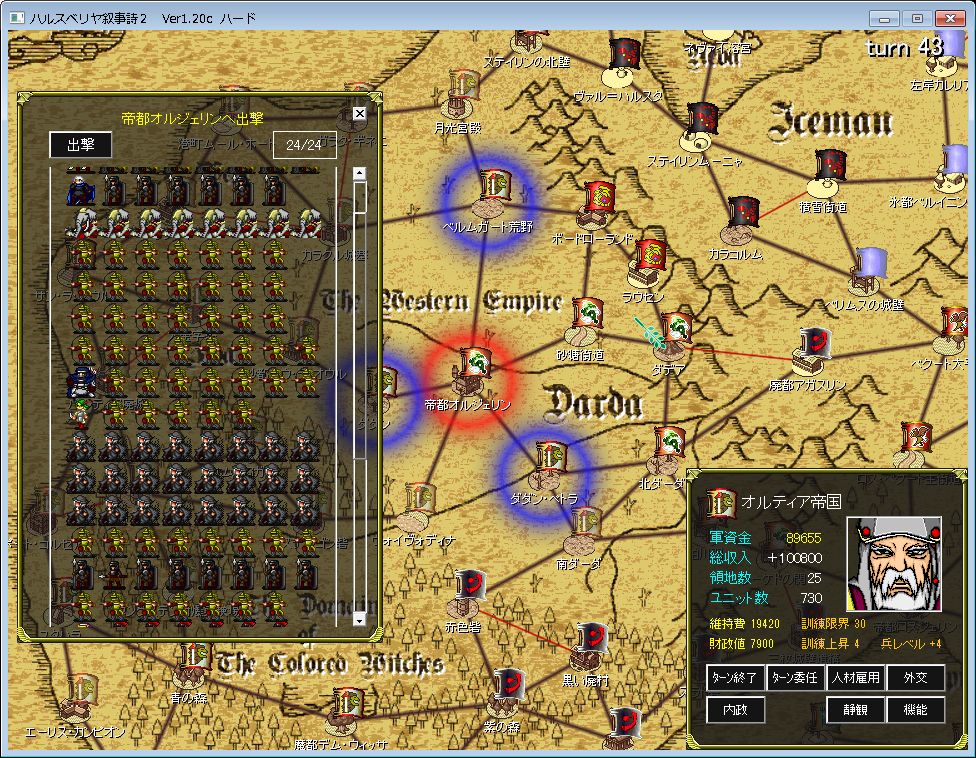Image resolution: width=976 pixels, height=758 pixels.
Task: Click the 領地数 value 25
Action: pos(814,578)
